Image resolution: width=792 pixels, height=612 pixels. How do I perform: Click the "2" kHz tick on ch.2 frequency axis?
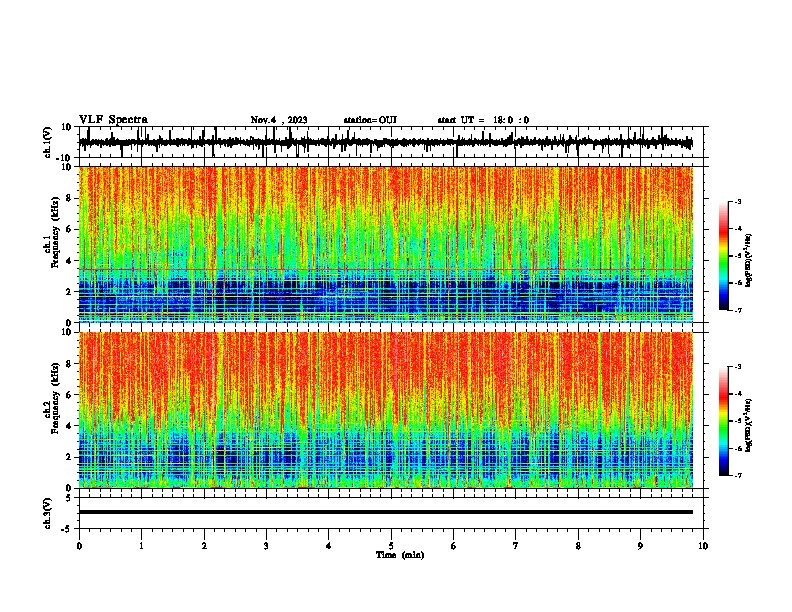pyautogui.click(x=69, y=457)
